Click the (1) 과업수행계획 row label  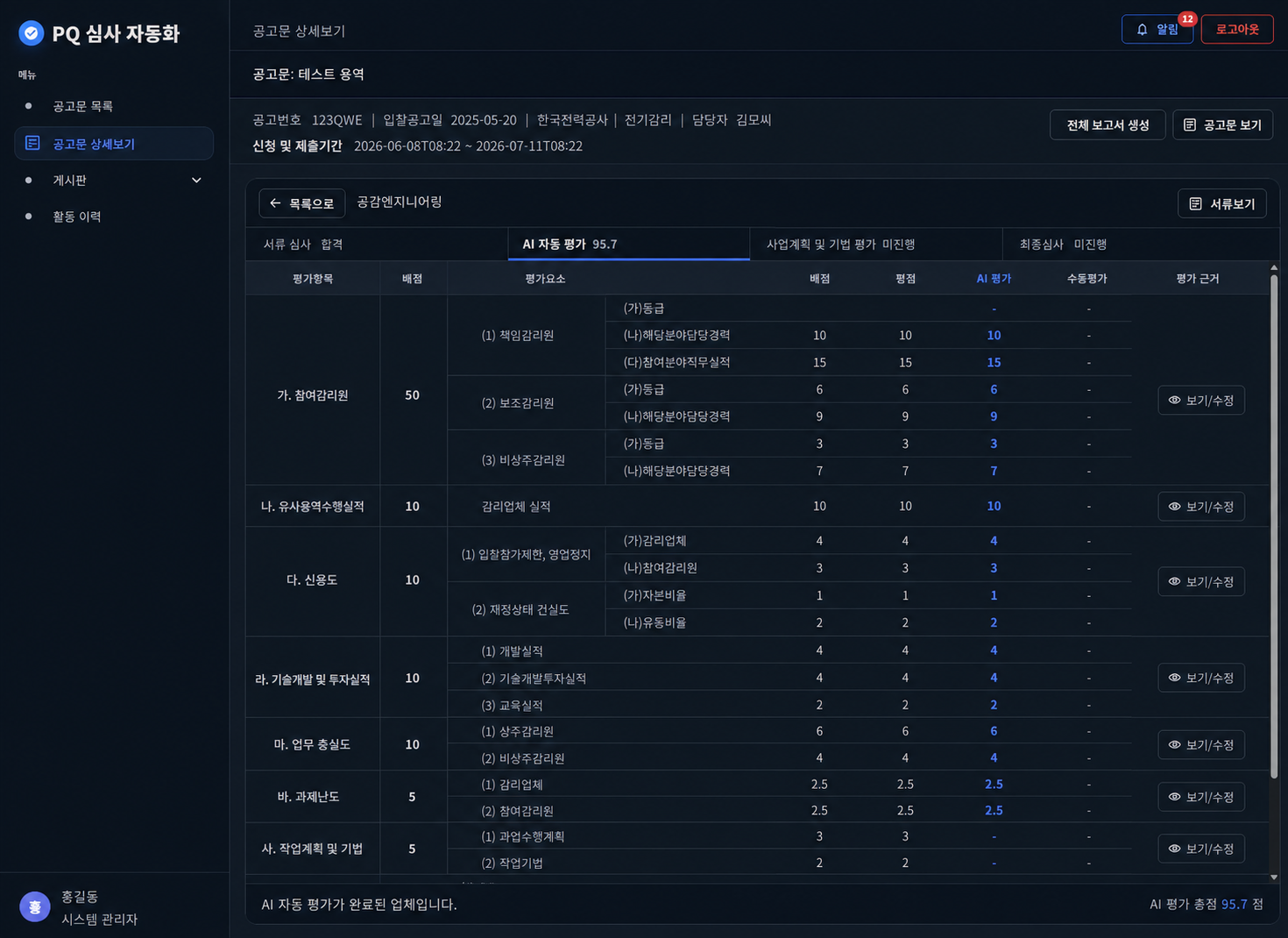pos(523,837)
